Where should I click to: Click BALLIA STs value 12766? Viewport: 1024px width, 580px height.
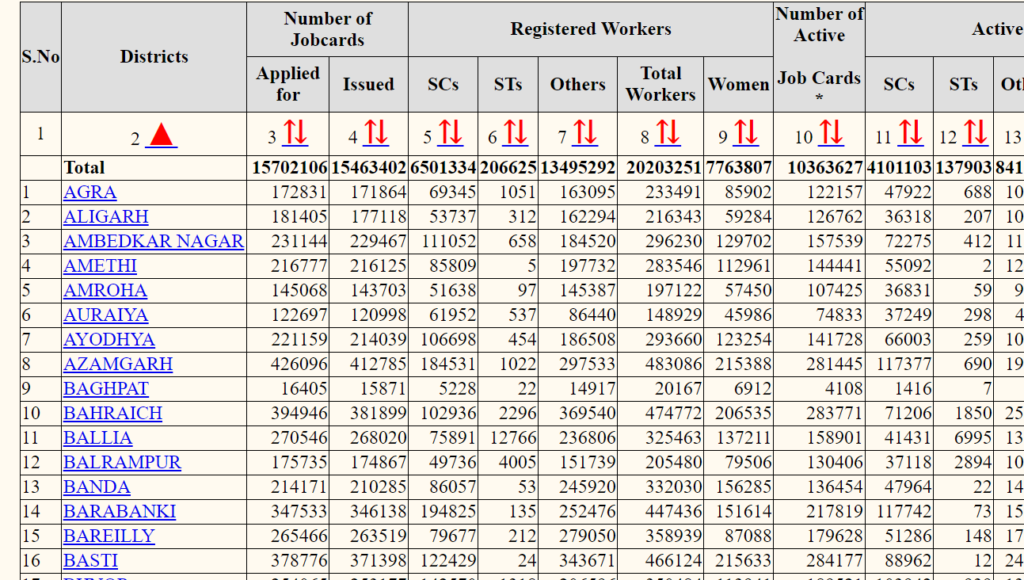(513, 438)
